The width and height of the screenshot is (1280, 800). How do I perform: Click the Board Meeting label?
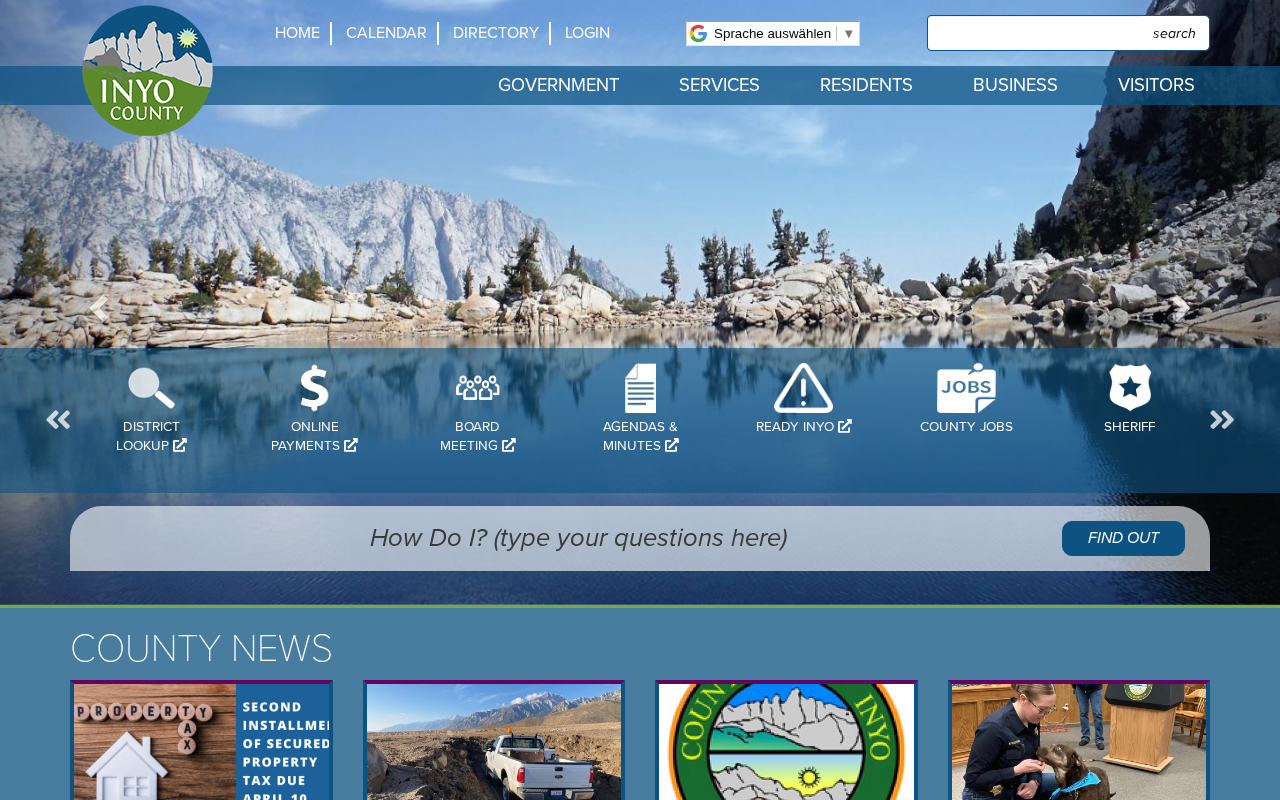pyautogui.click(x=477, y=436)
